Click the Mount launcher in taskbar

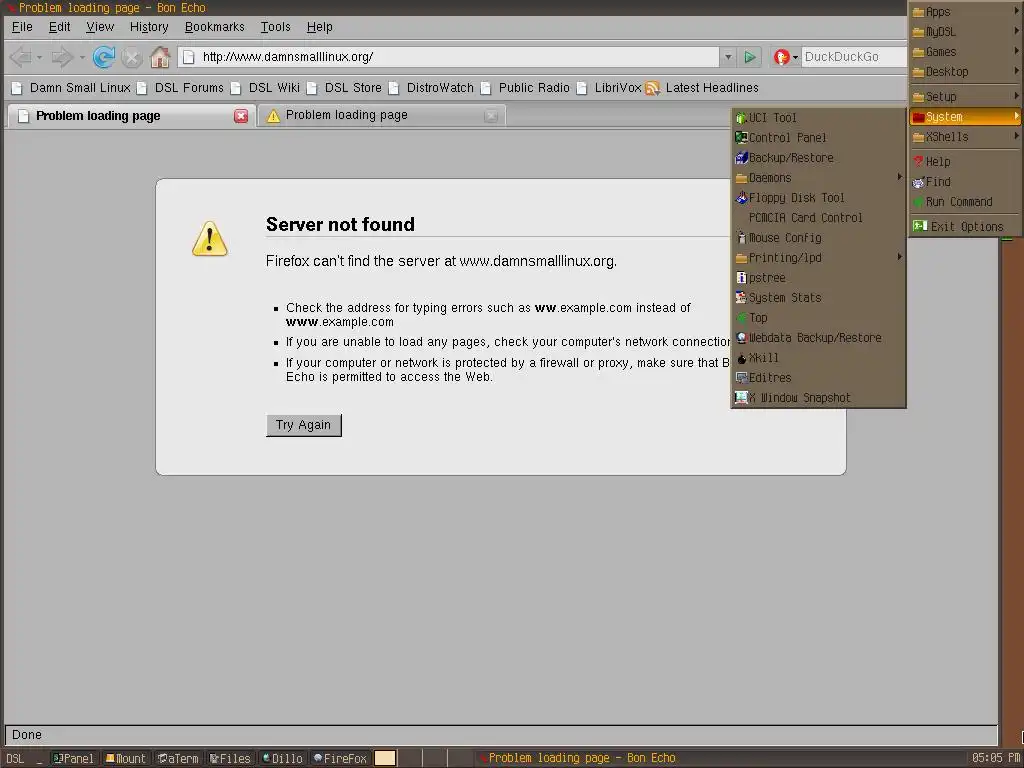(126, 758)
